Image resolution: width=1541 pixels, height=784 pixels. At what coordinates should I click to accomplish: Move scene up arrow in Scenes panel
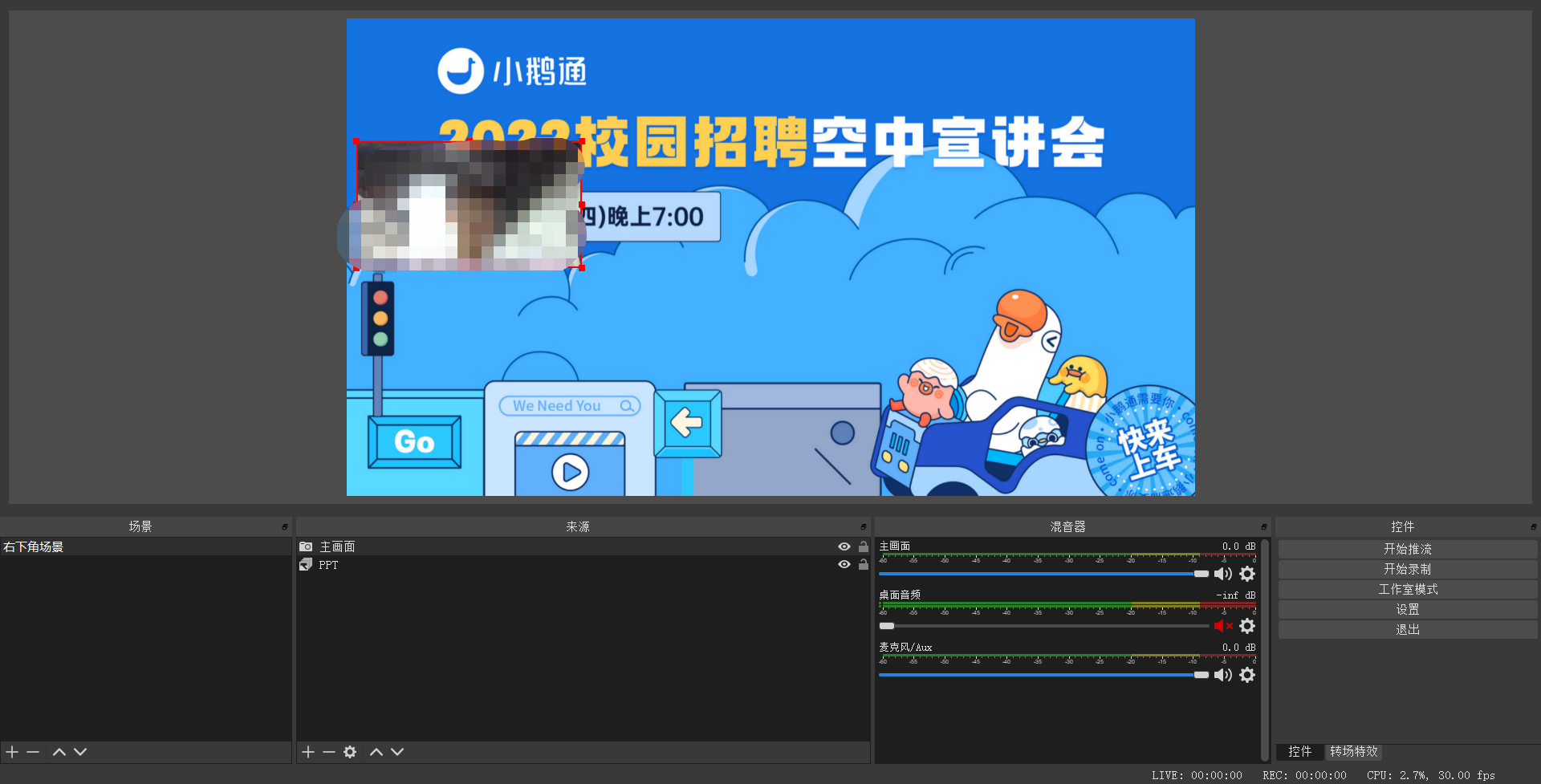point(59,752)
